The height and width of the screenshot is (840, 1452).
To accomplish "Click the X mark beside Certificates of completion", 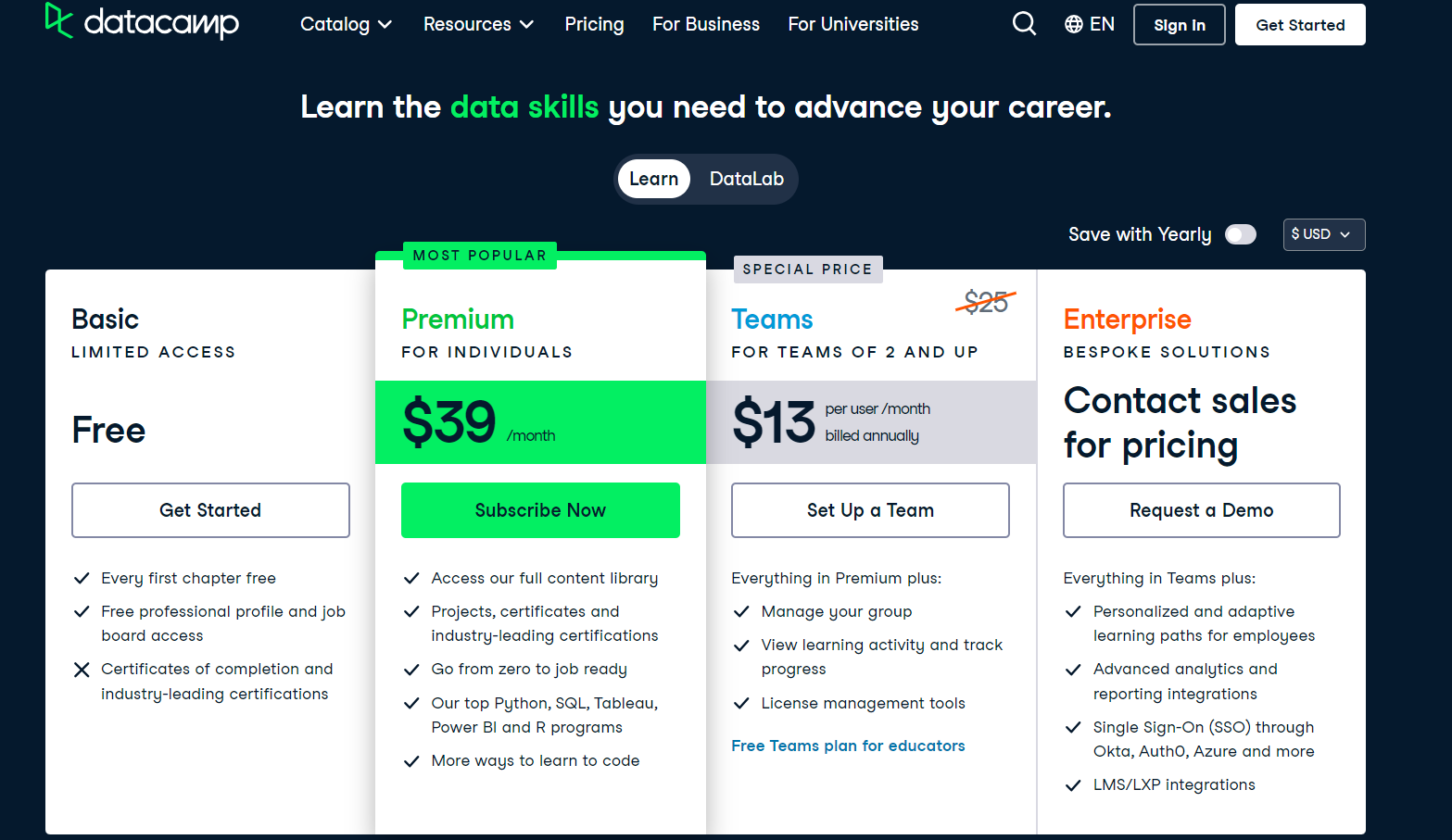I will [x=82, y=670].
